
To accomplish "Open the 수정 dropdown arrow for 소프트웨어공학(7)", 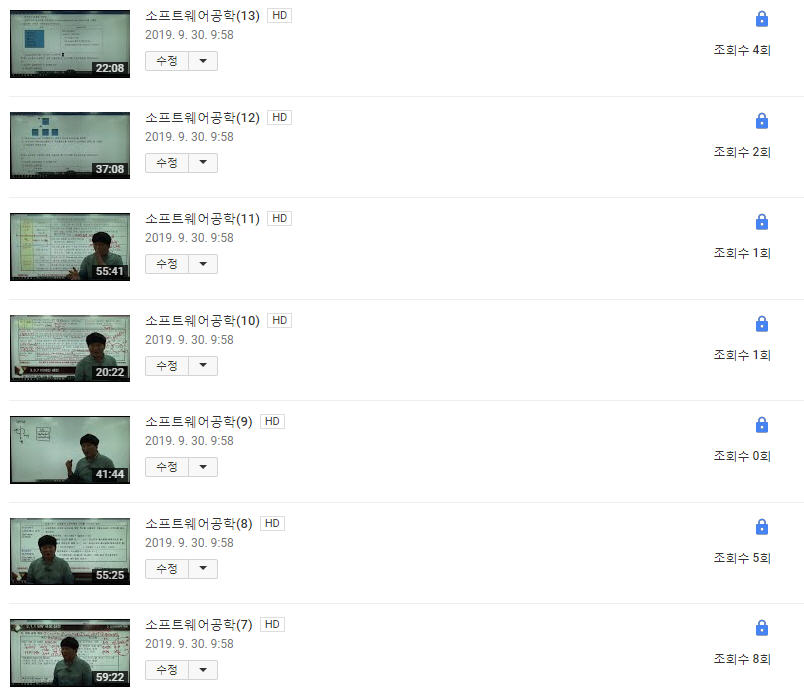I will click(x=203, y=670).
